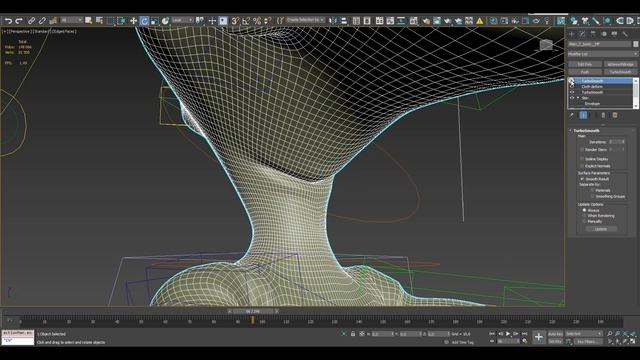Open the Select by Name dialog icon
The width and height of the screenshot is (640, 360).
(x=99, y=20)
